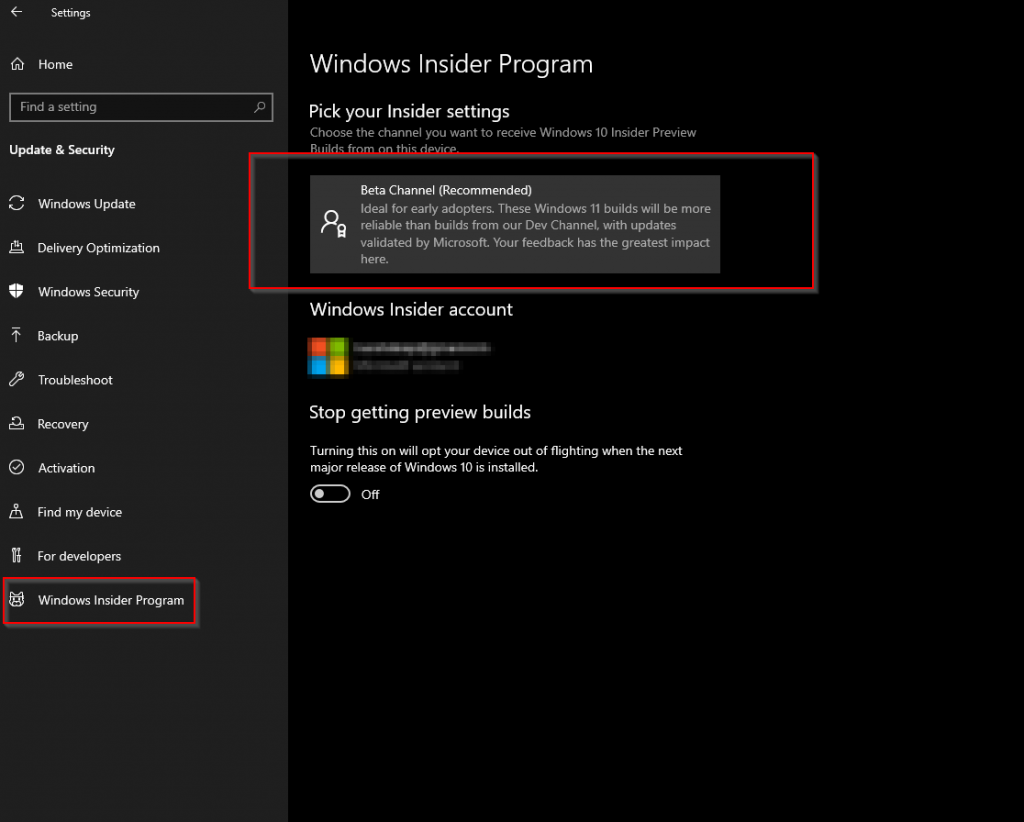Toggle Stop getting preview builds switch
The image size is (1024, 822).
click(x=330, y=494)
